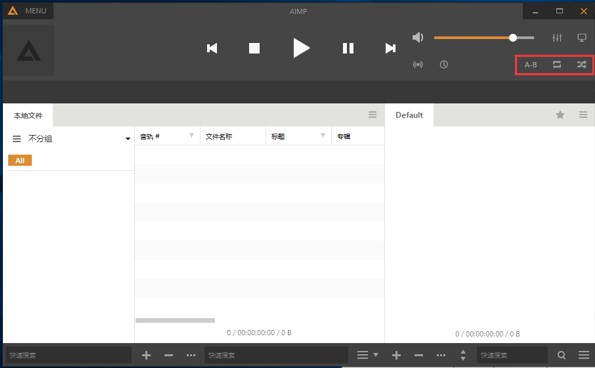Open filter for the 标题 column
595x368 pixels.
point(323,135)
